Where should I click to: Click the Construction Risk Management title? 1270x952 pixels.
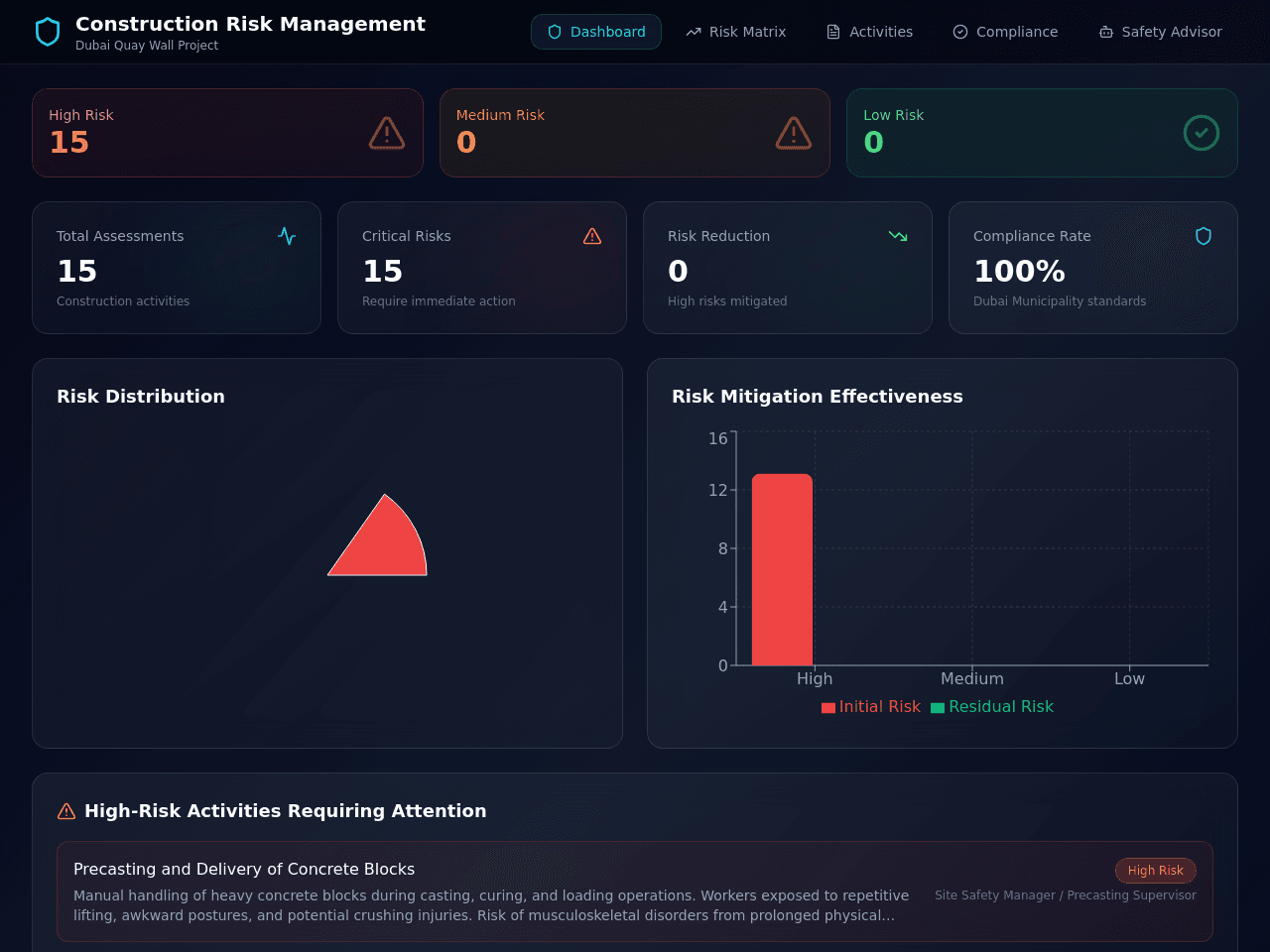pos(250,24)
